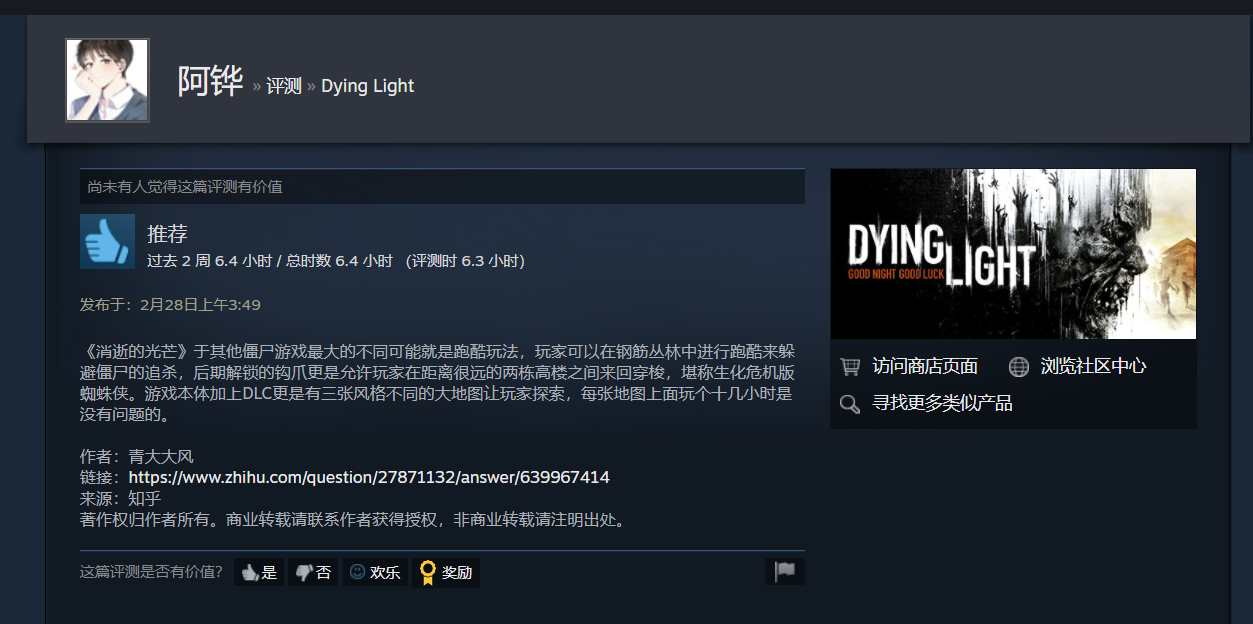Click the 推荐 recommended heading
This screenshot has height=624, width=1253.
(167, 234)
